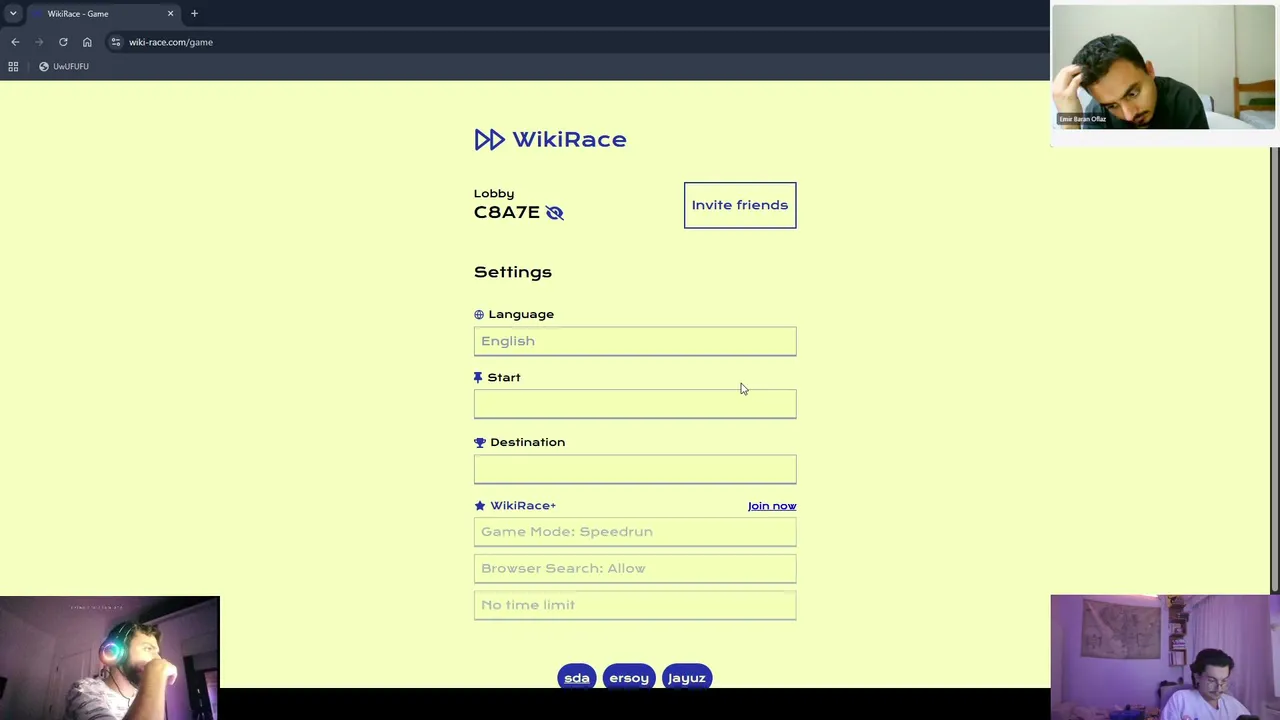1280x720 pixels.
Task: Click the Settings heading text
Action: pyautogui.click(x=513, y=272)
